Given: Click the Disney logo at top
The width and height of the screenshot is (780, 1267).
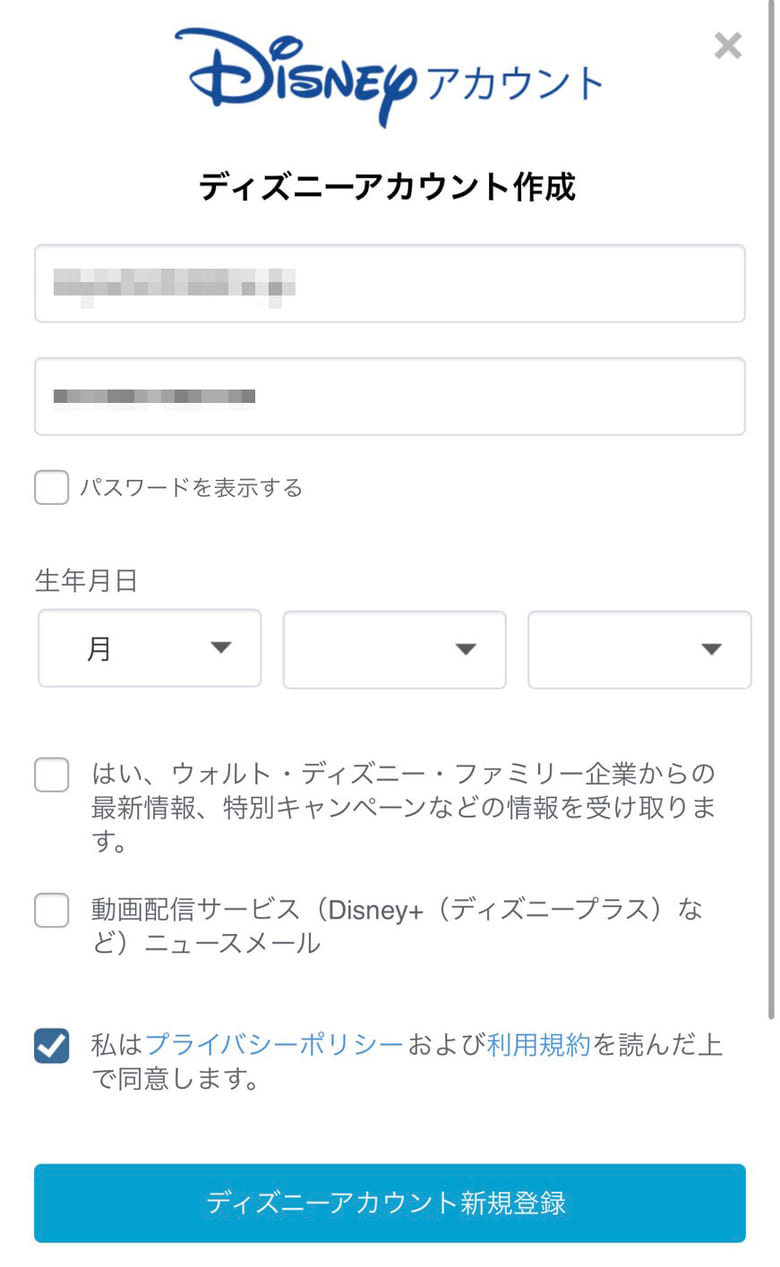Looking at the screenshot, I should click(x=297, y=74).
